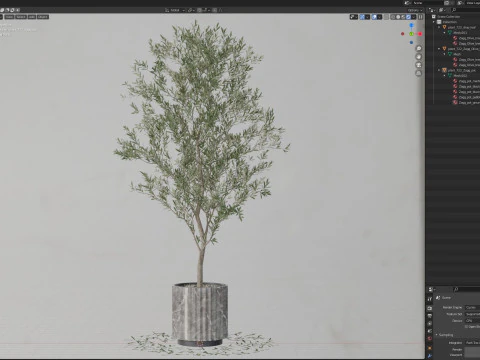480x360 pixels.
Task: Click the outliner search field
Action: pyautogui.click(x=465, y=10)
